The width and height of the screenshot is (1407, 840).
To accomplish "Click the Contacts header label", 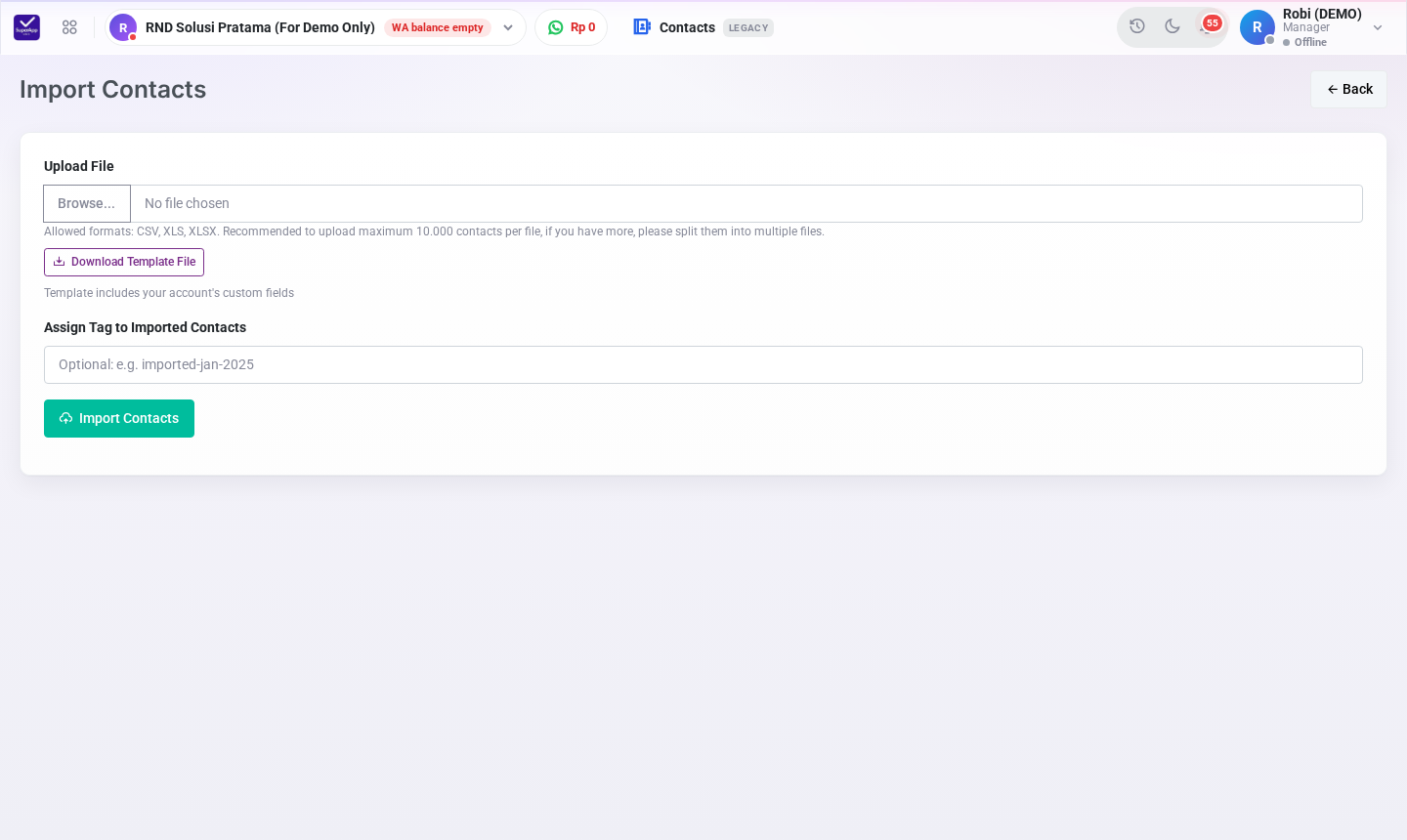I will pyautogui.click(x=687, y=27).
